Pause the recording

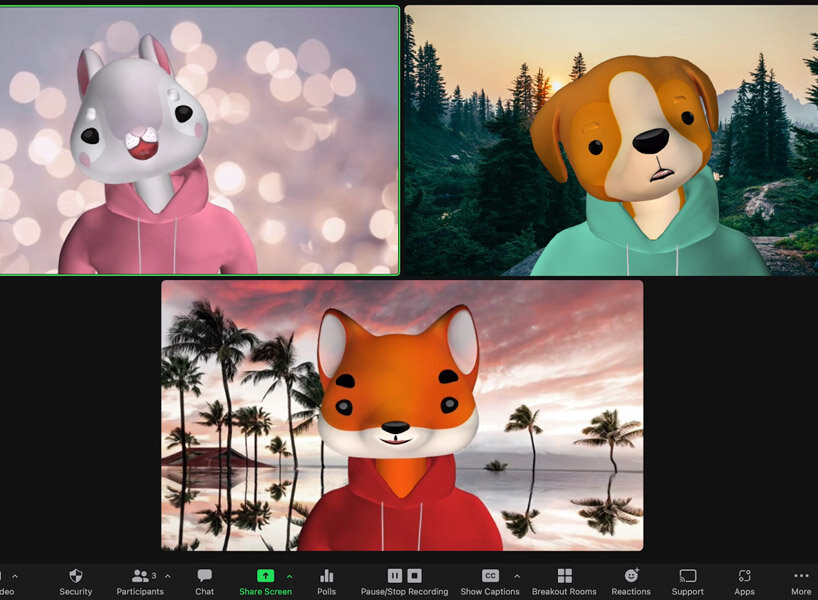[395, 576]
